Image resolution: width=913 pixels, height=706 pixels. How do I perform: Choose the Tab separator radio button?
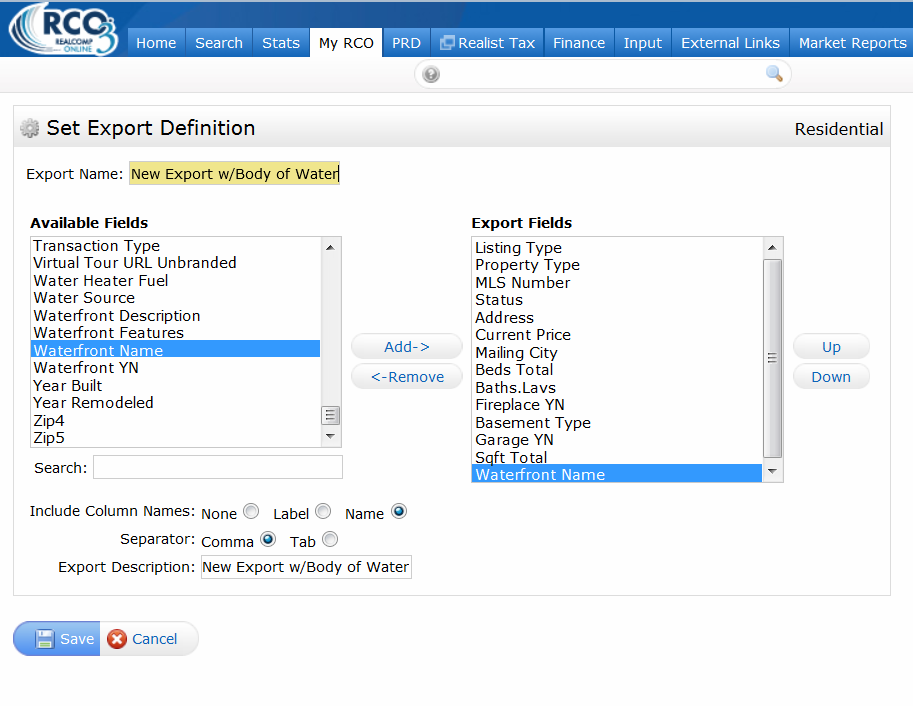click(x=330, y=539)
